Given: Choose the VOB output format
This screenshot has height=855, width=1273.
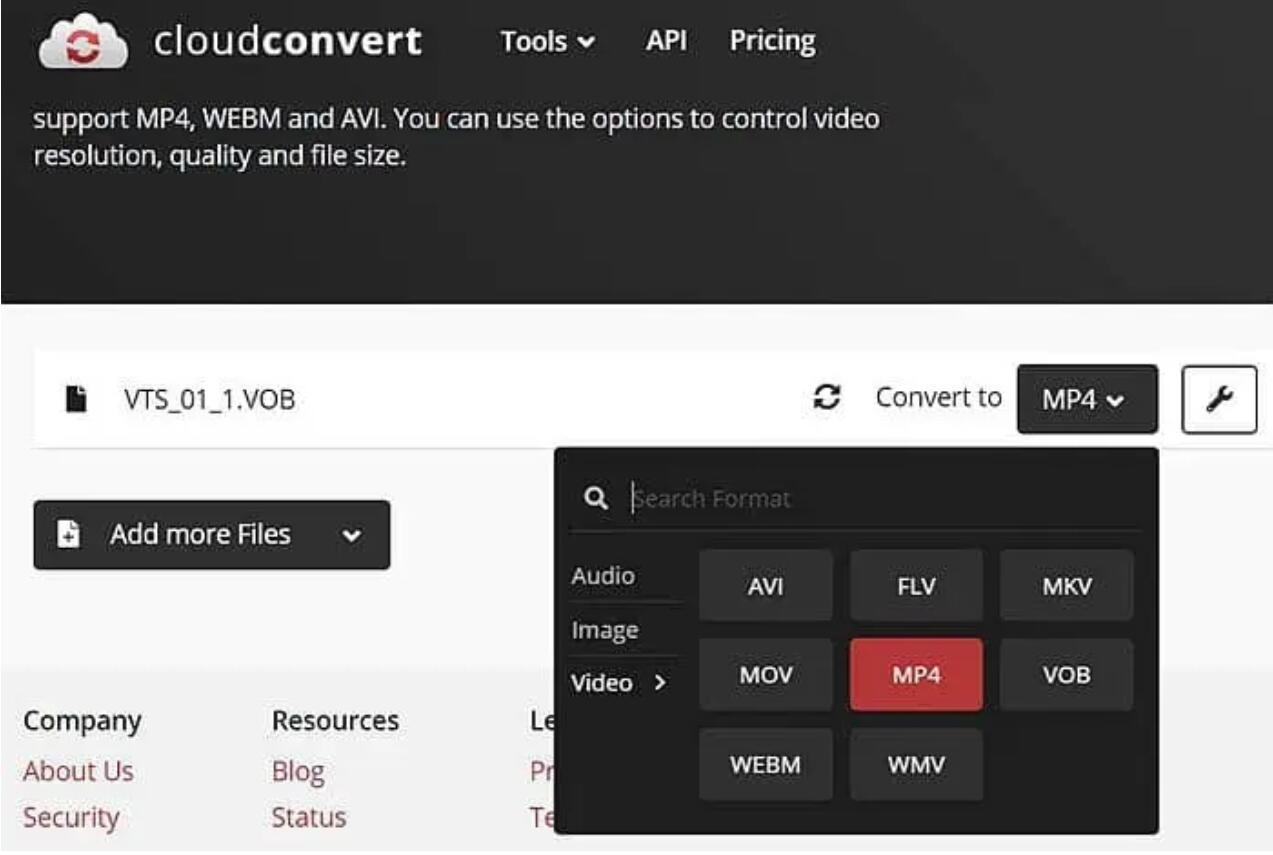Looking at the screenshot, I should point(1067,675).
